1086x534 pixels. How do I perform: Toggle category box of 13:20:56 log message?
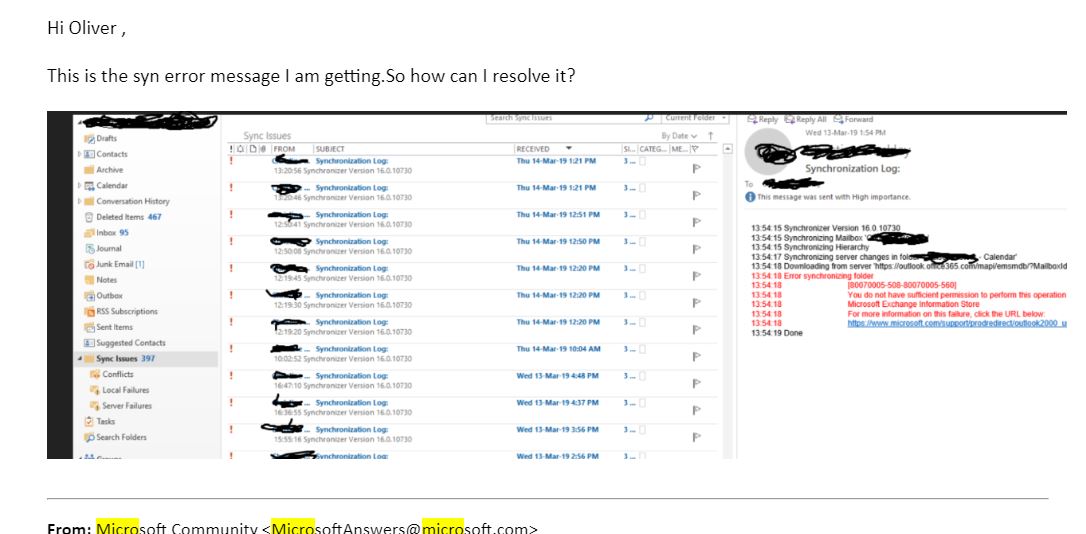tap(642, 161)
